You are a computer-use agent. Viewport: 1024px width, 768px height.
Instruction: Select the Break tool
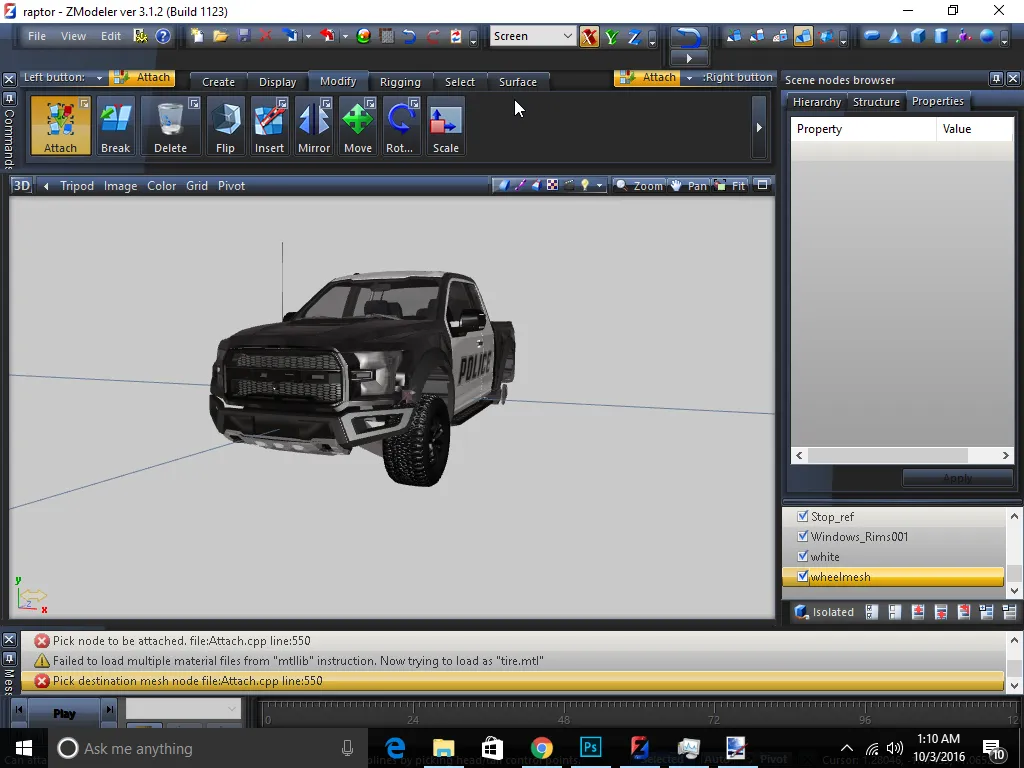tap(115, 126)
